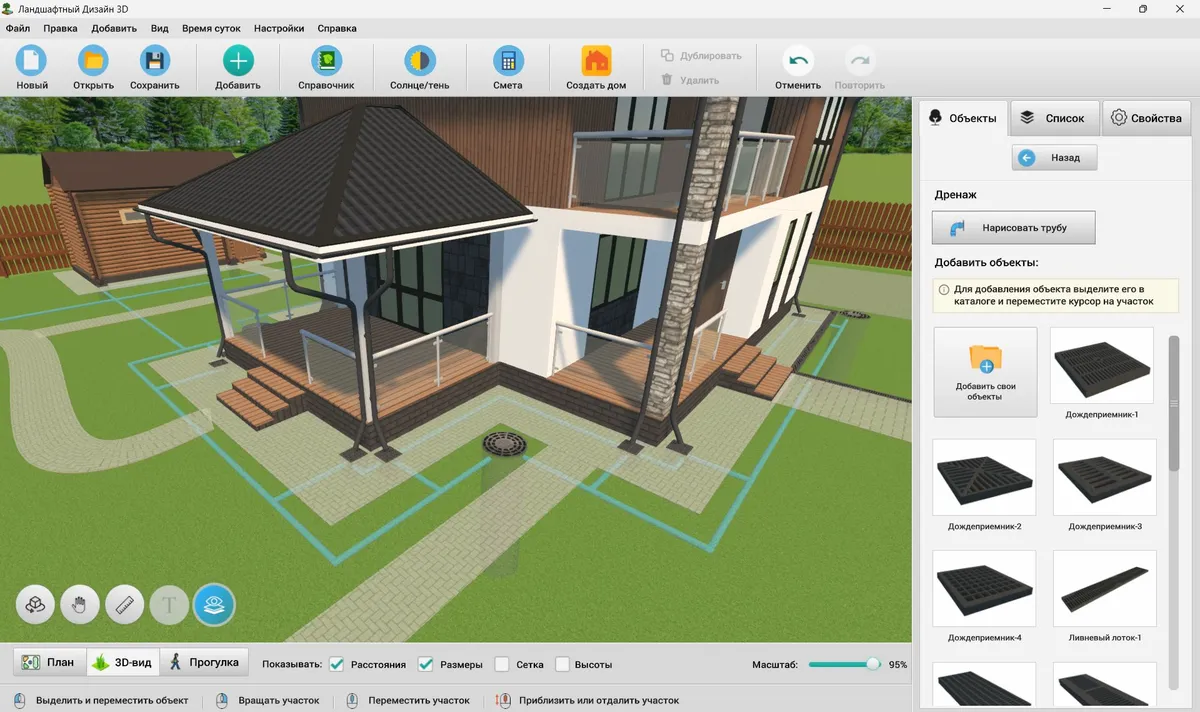Click the green Добавить plus icon

coord(237,61)
